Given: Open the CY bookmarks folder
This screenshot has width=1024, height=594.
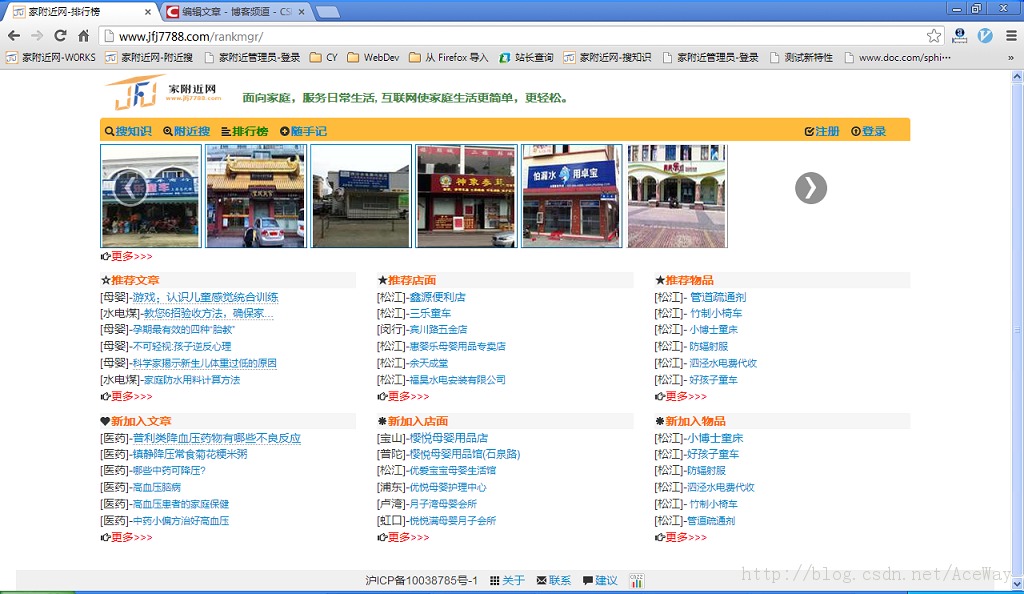Looking at the screenshot, I should [x=324, y=57].
